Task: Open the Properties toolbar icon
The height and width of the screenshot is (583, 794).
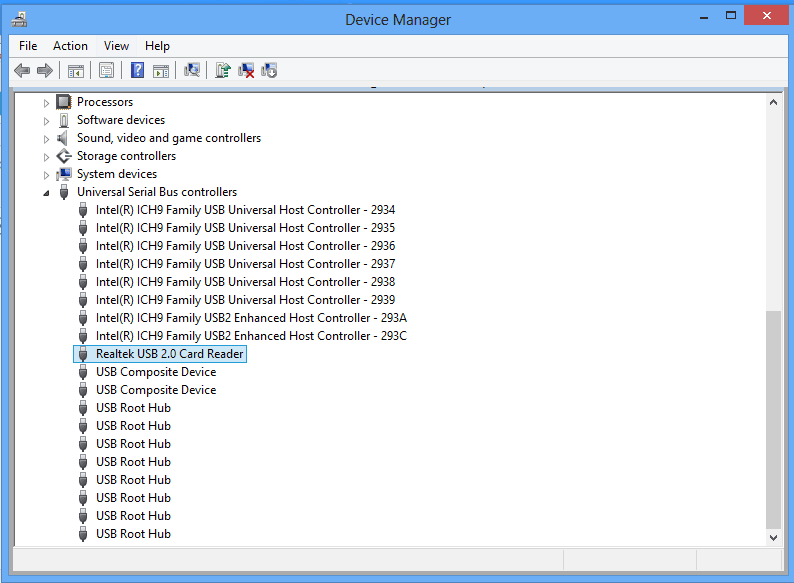Action: pyautogui.click(x=106, y=70)
